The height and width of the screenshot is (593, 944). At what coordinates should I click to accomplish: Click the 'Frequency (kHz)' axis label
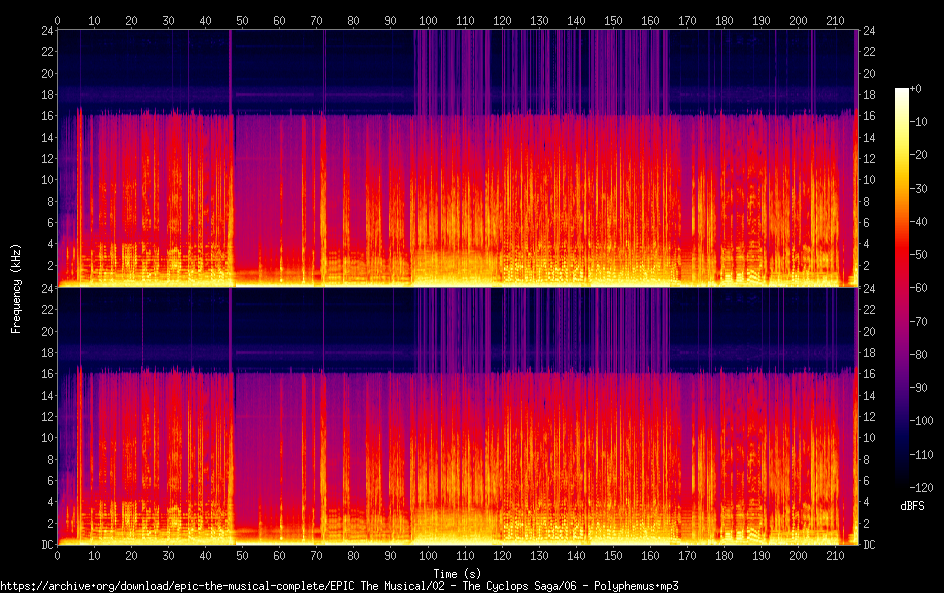16,287
